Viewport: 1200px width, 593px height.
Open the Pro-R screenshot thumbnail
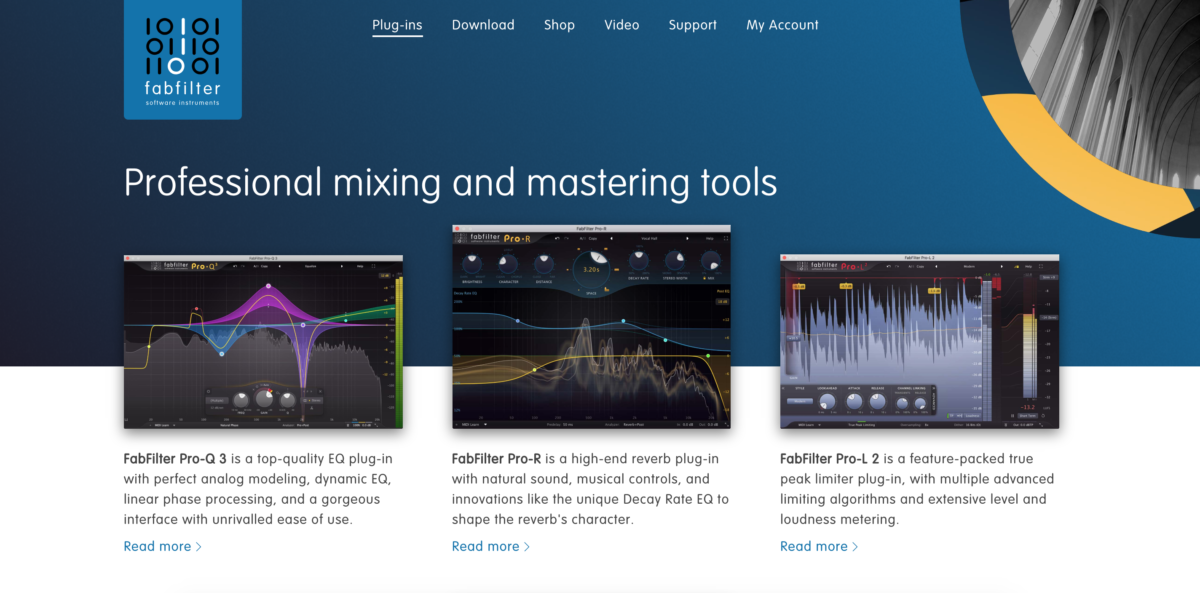[x=591, y=326]
